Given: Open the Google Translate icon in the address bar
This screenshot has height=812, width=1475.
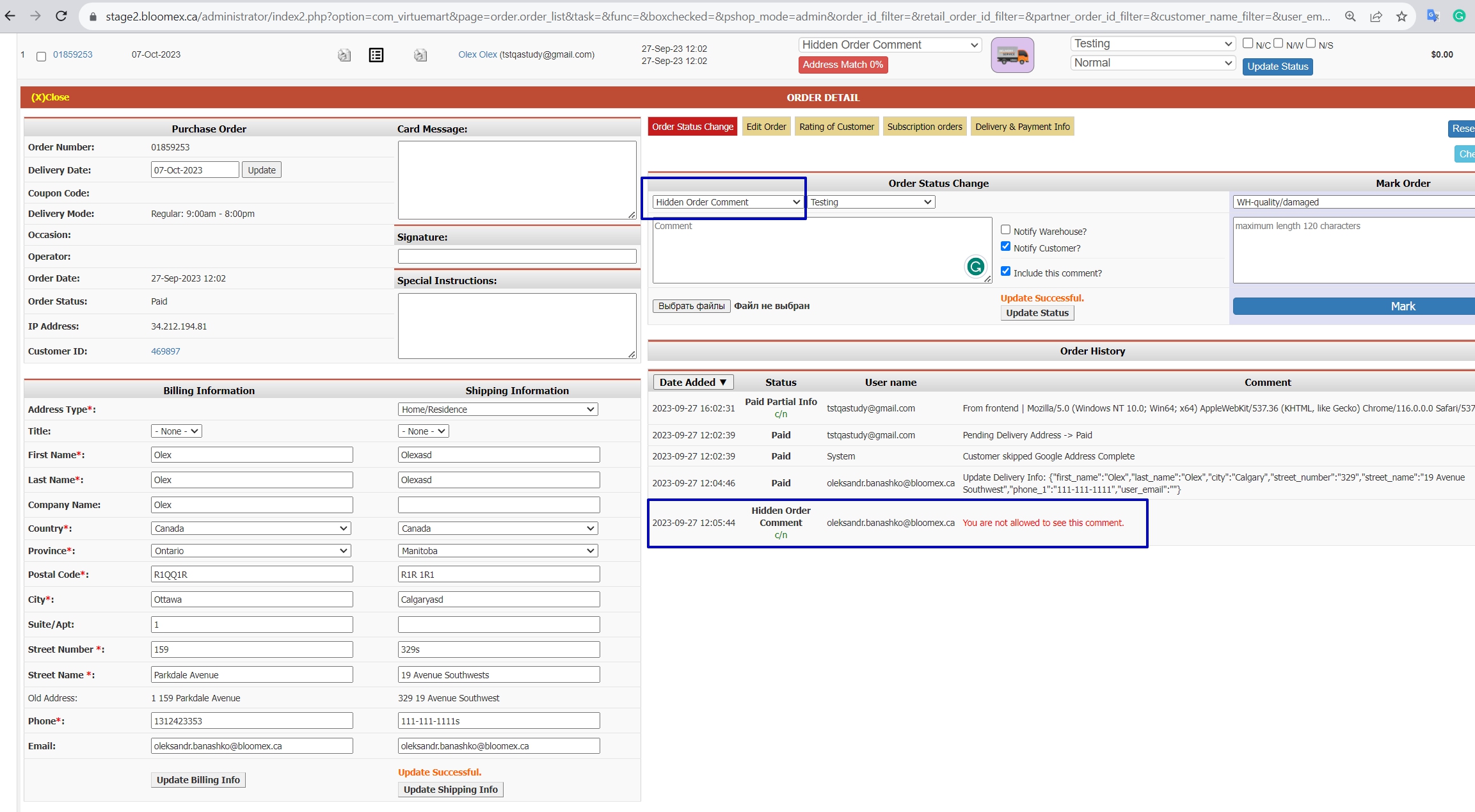Looking at the screenshot, I should 1433,16.
